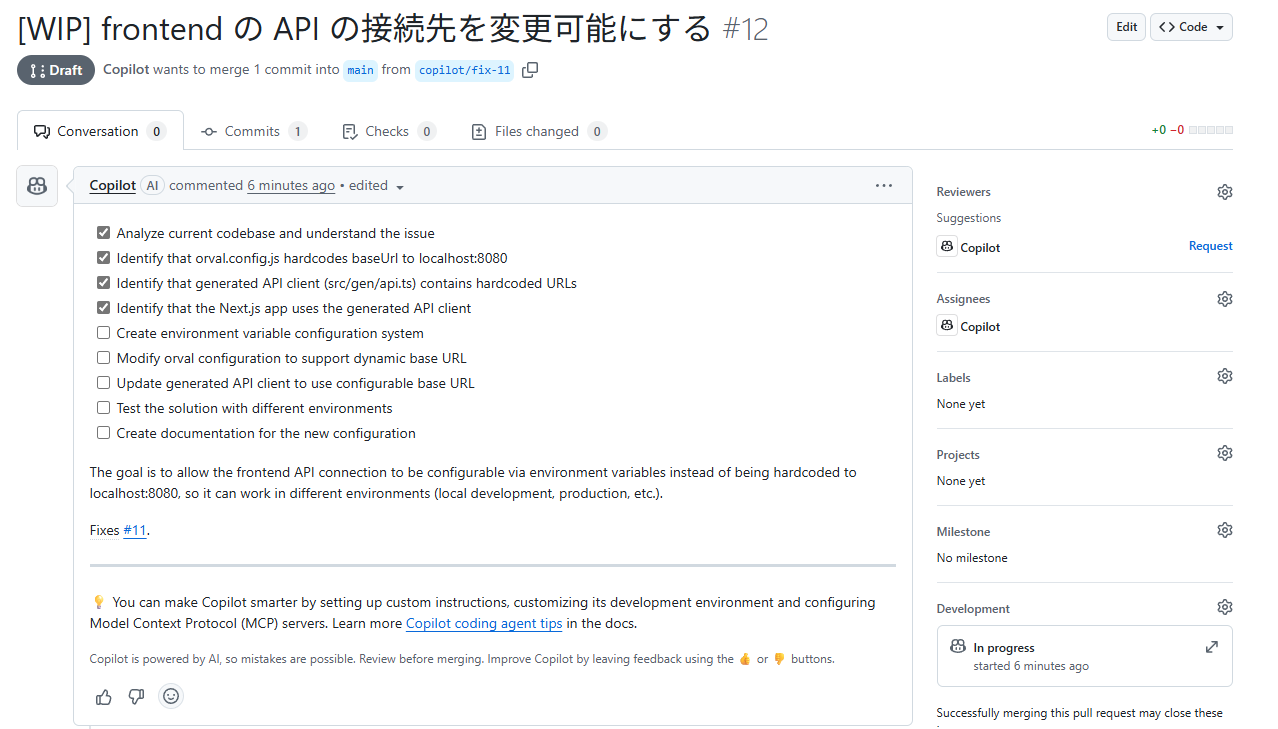
Task: Open 'Copilot coding agent tips' docs link
Action: pyautogui.click(x=484, y=623)
